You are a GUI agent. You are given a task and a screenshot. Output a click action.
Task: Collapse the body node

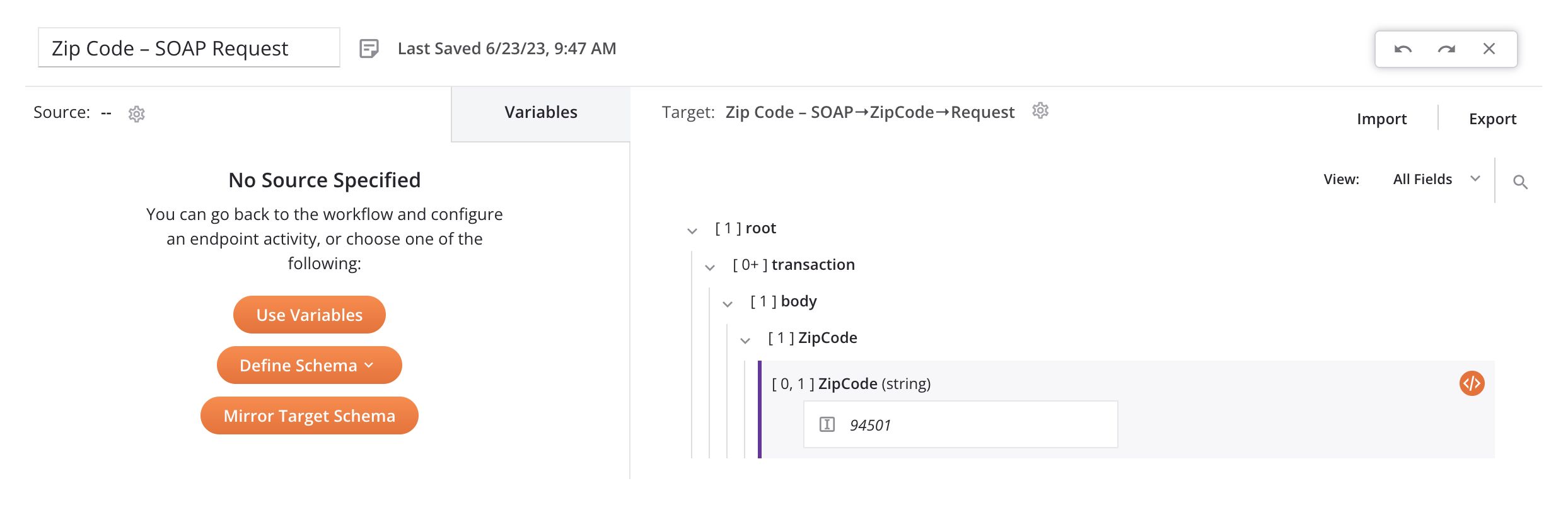click(x=728, y=304)
